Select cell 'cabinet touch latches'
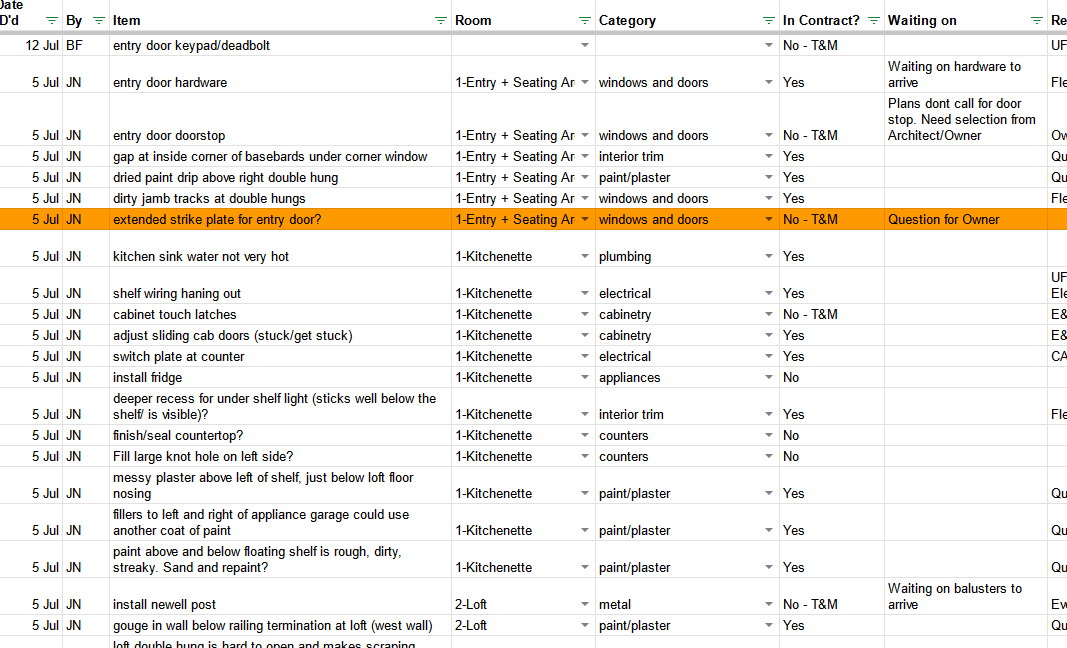Viewport: 1067px width, 648px height. (x=280, y=314)
